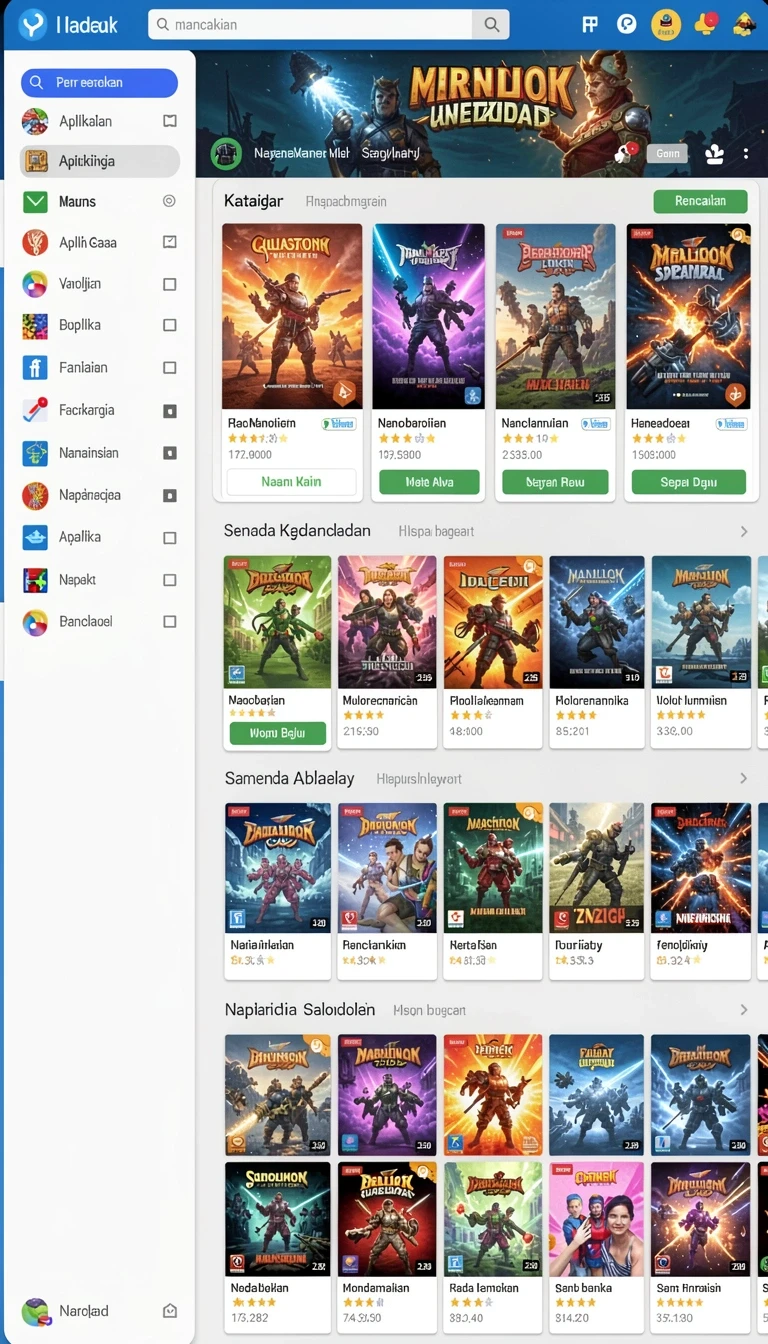Select the Apitkinga sidebar item
This screenshot has height=1344, width=768.
pos(99,161)
